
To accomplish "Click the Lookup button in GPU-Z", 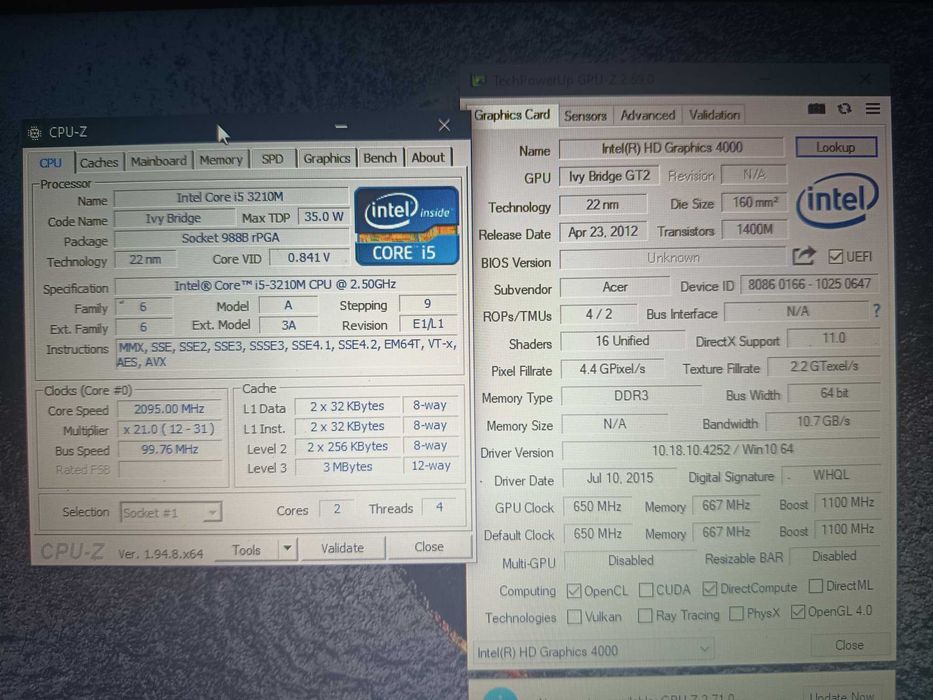I will (x=836, y=147).
